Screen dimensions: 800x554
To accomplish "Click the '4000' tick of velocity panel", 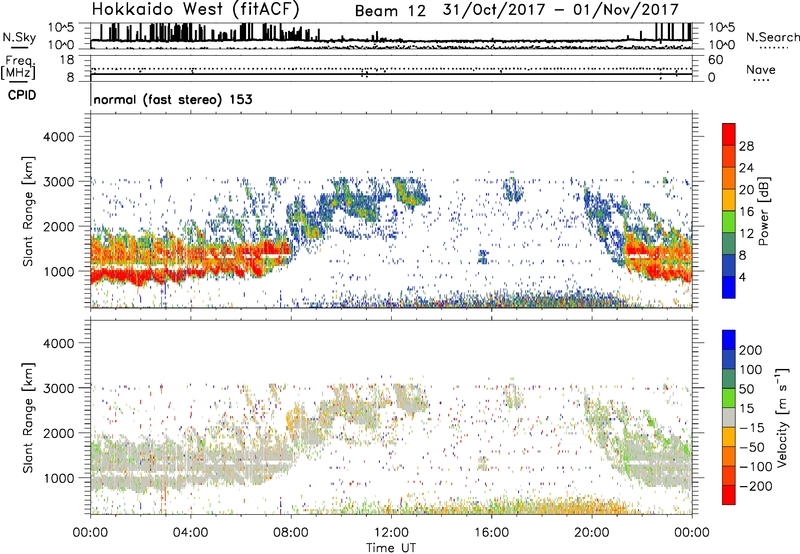I will [x=59, y=343].
